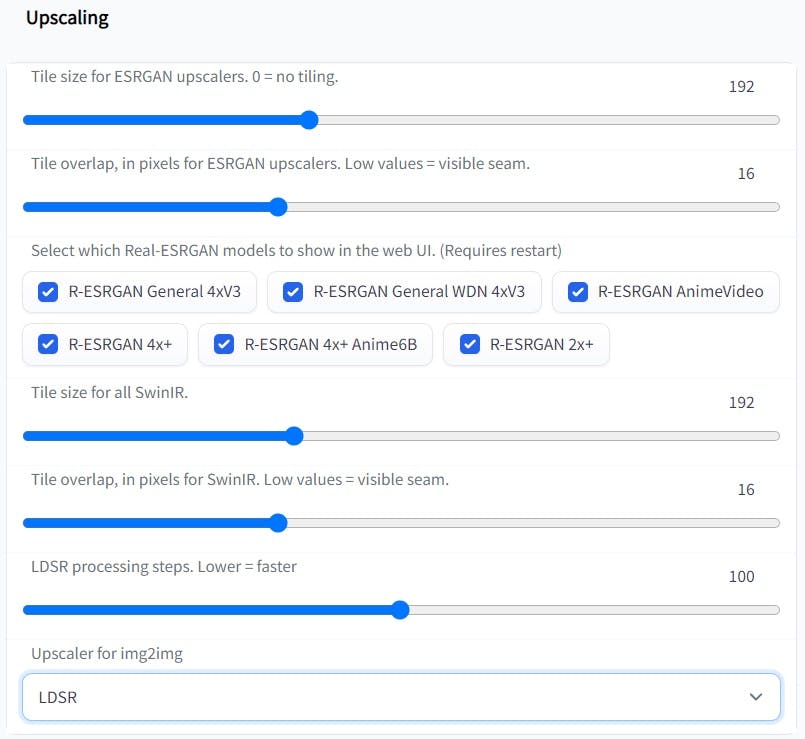Screen dimensions: 805x739
Task: Click the ESRGAN tile size slider handle
Action: click(x=309, y=120)
